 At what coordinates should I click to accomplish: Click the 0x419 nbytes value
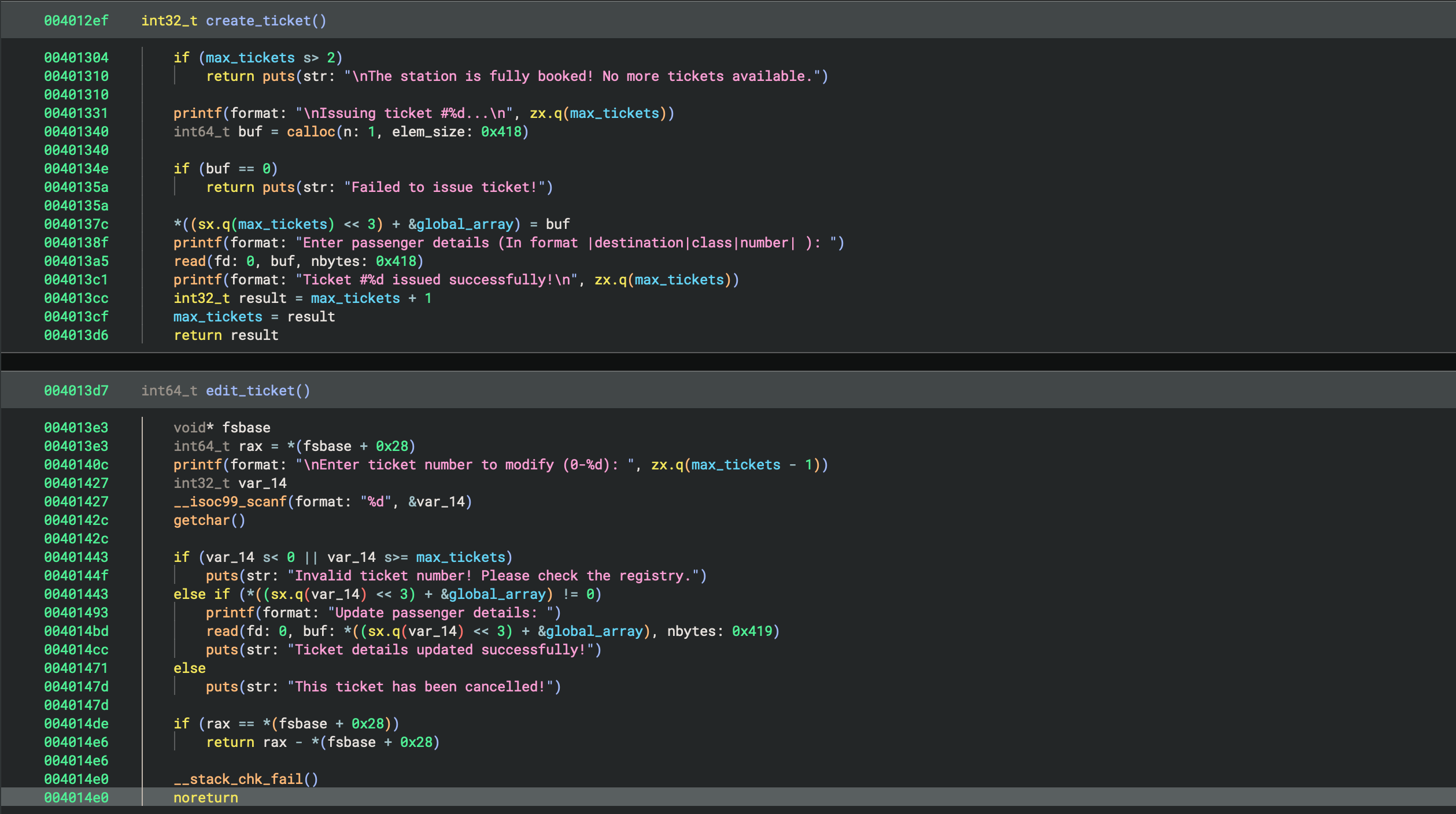click(x=751, y=631)
